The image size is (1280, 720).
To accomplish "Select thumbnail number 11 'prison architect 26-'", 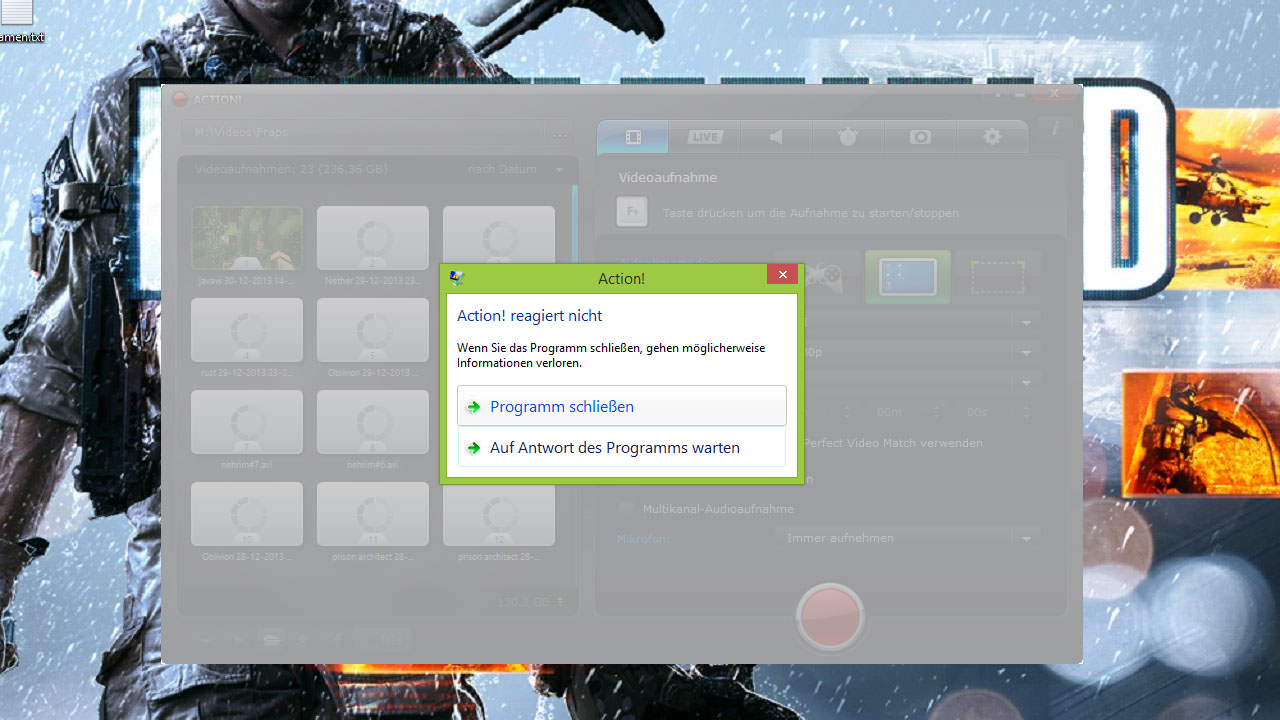I will (x=373, y=514).
